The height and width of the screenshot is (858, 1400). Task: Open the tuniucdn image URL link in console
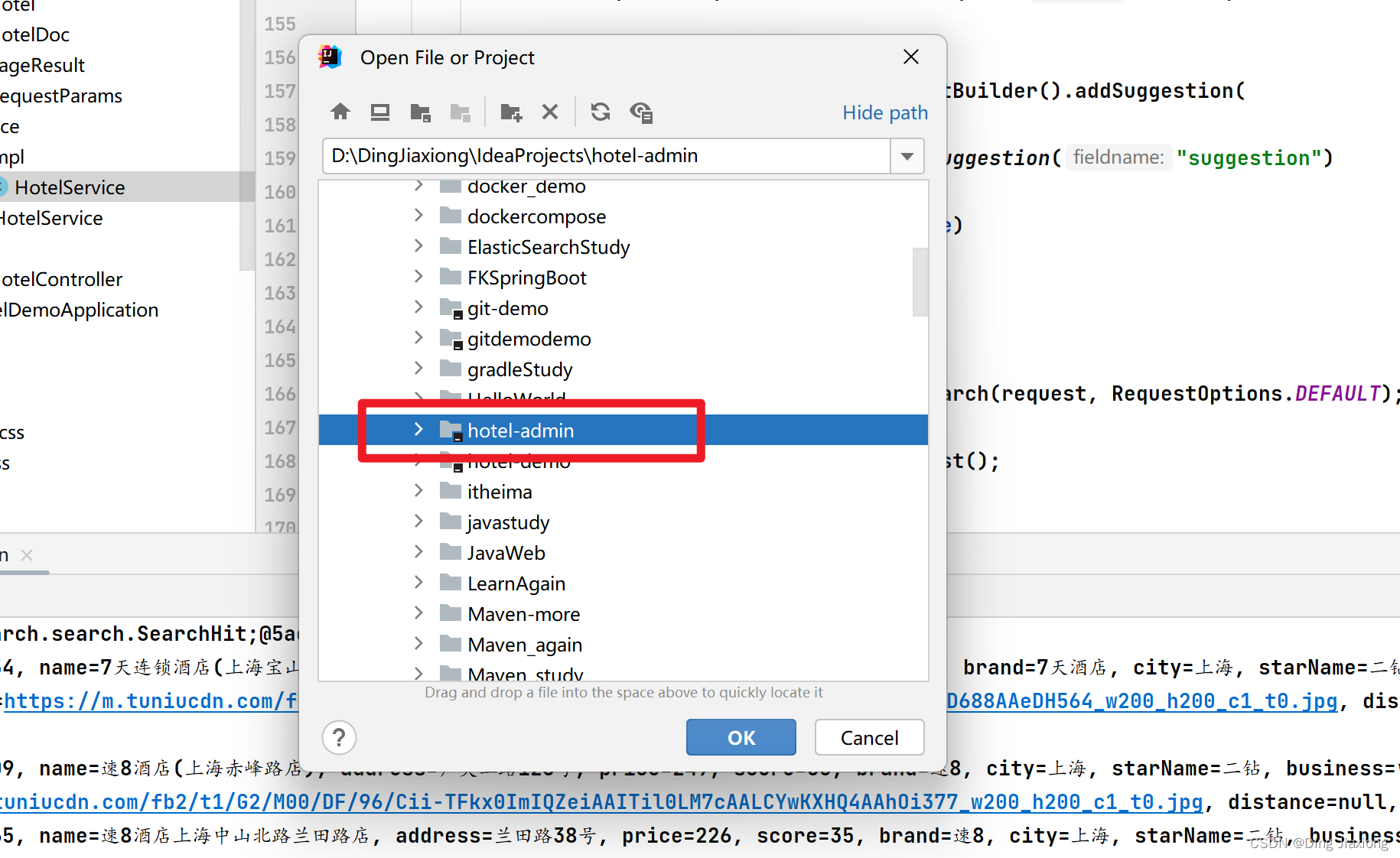point(151,701)
